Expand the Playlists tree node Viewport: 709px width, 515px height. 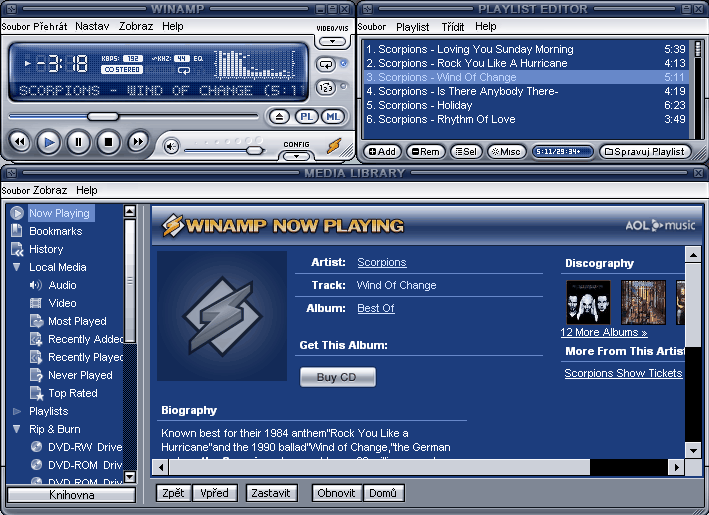(17, 411)
